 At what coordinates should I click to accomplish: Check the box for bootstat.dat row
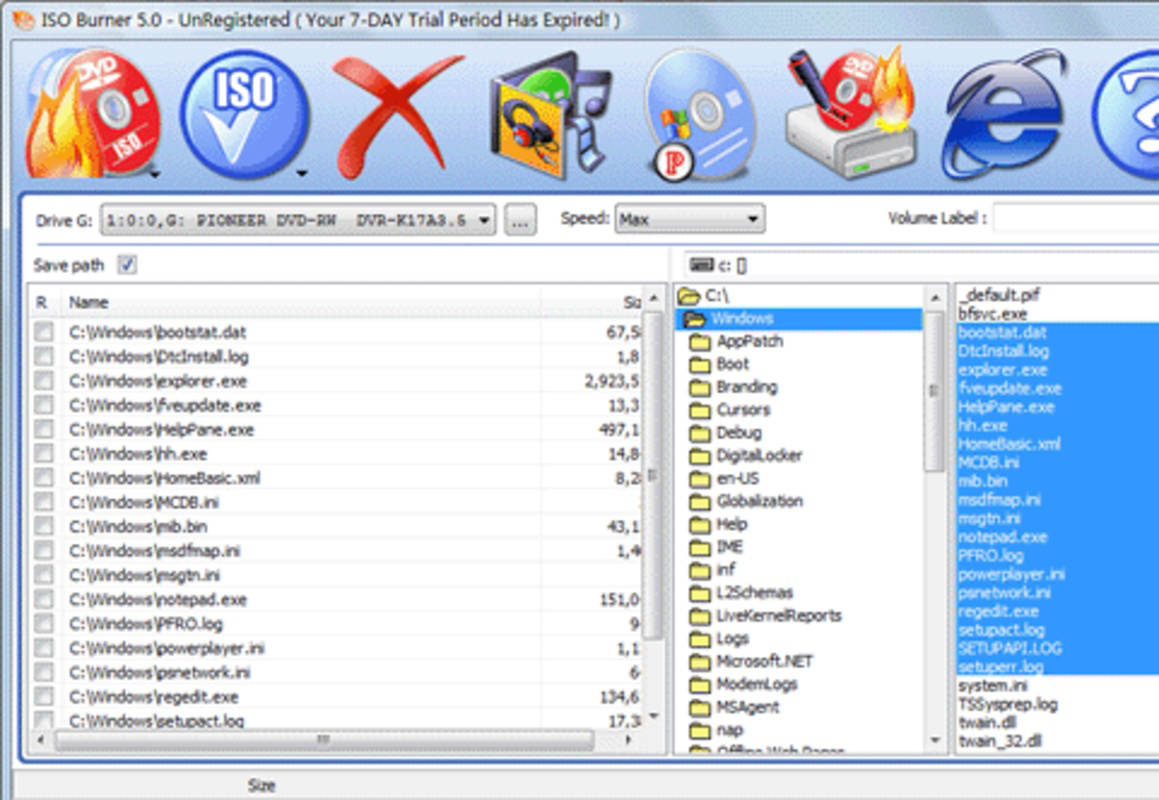(x=44, y=332)
